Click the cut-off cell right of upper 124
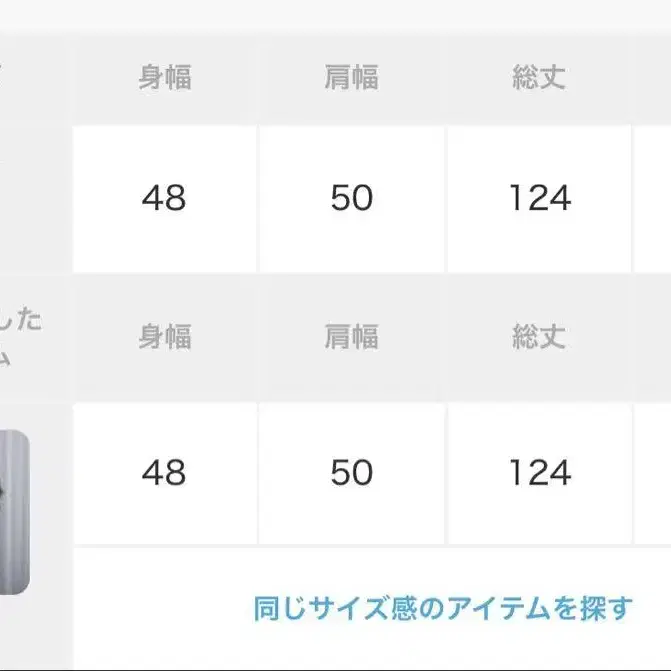The width and height of the screenshot is (671, 671). pos(653,198)
